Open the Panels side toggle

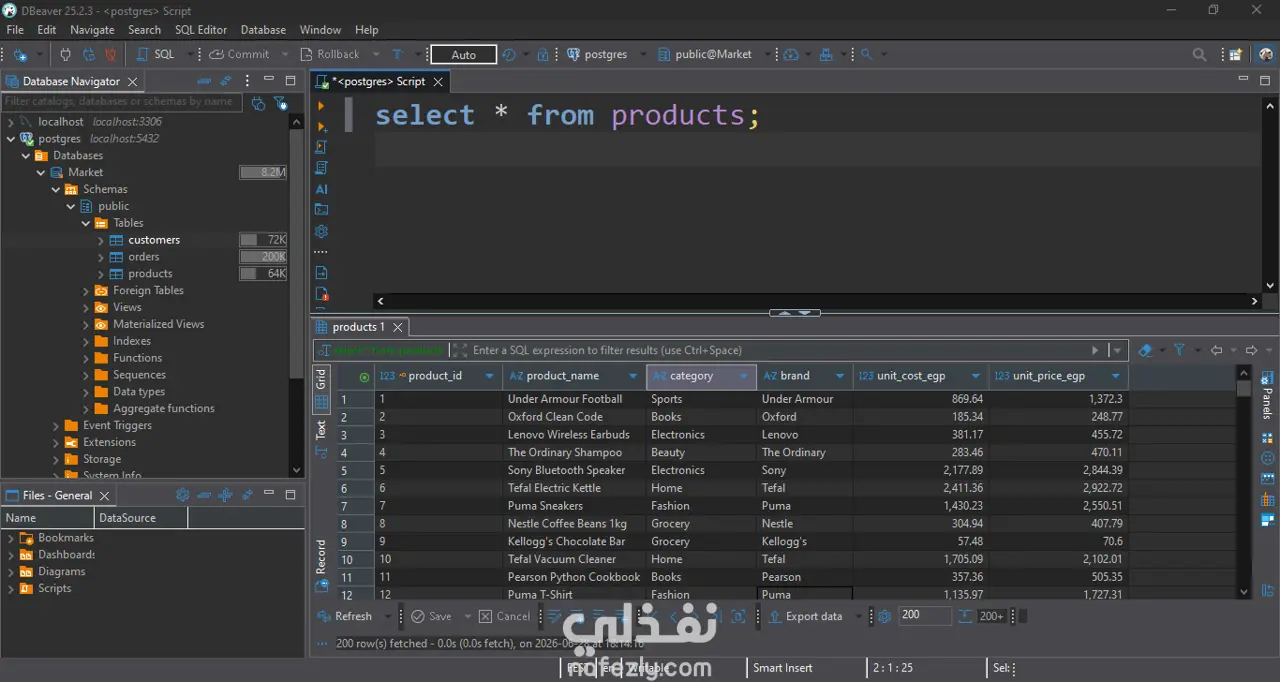click(1267, 395)
